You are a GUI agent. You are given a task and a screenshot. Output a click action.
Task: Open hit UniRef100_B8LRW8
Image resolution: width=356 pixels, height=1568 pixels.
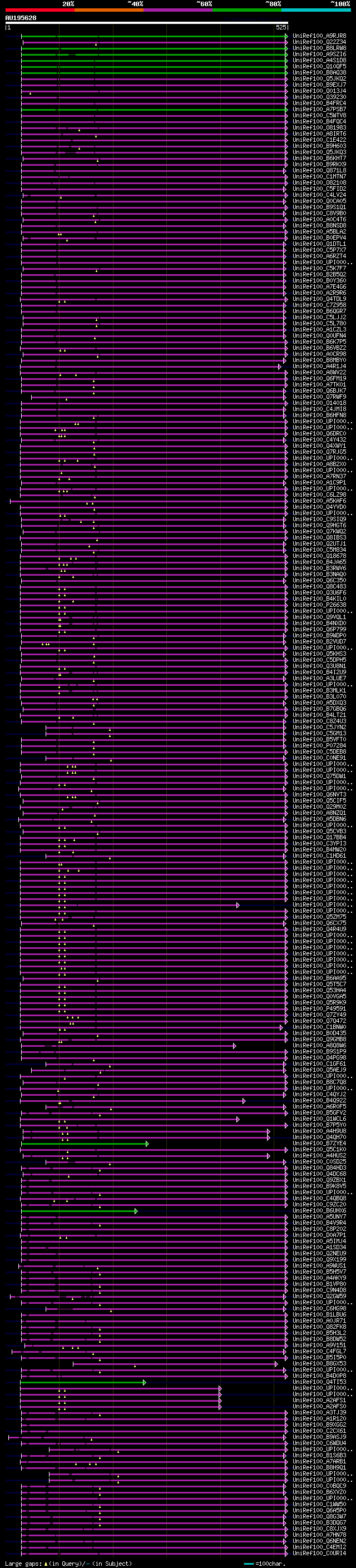[x=319, y=48]
